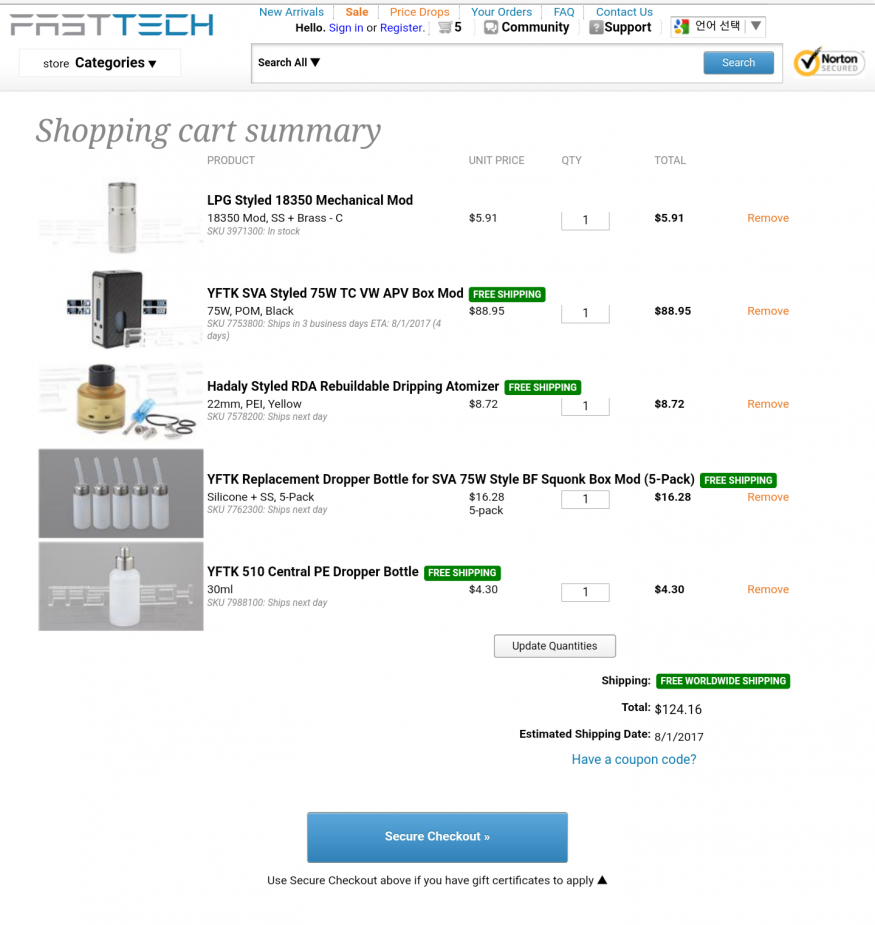Click the Secure Checkout button
This screenshot has height=925, width=875.
[x=437, y=837]
